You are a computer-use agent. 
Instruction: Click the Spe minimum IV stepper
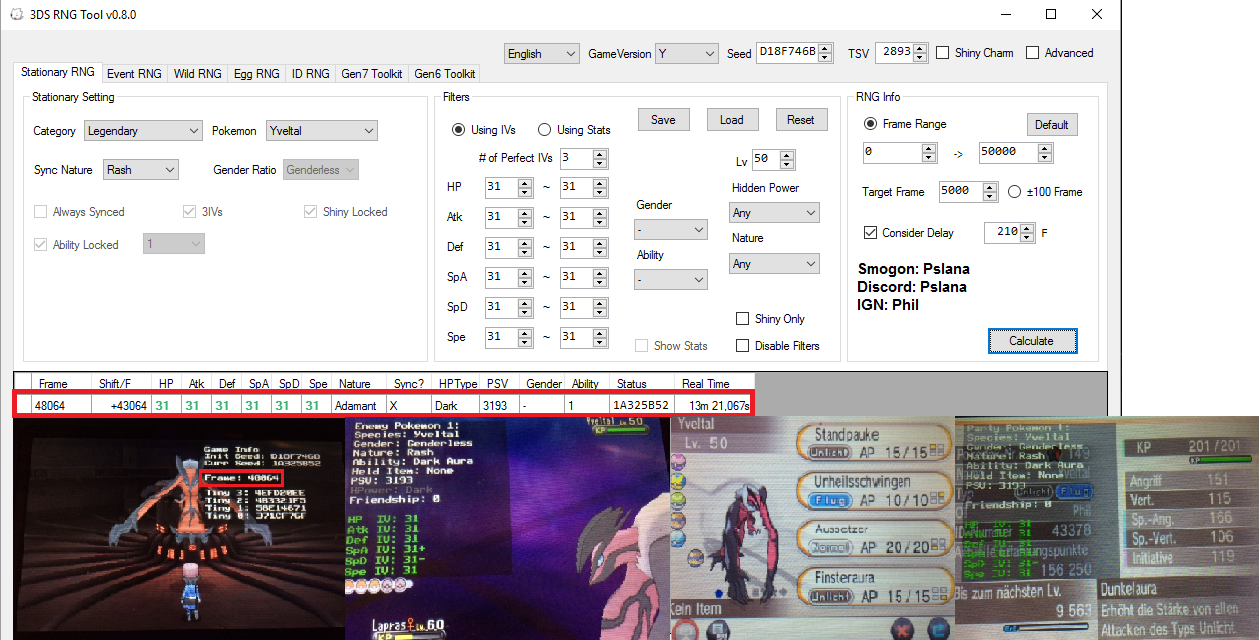click(x=508, y=337)
